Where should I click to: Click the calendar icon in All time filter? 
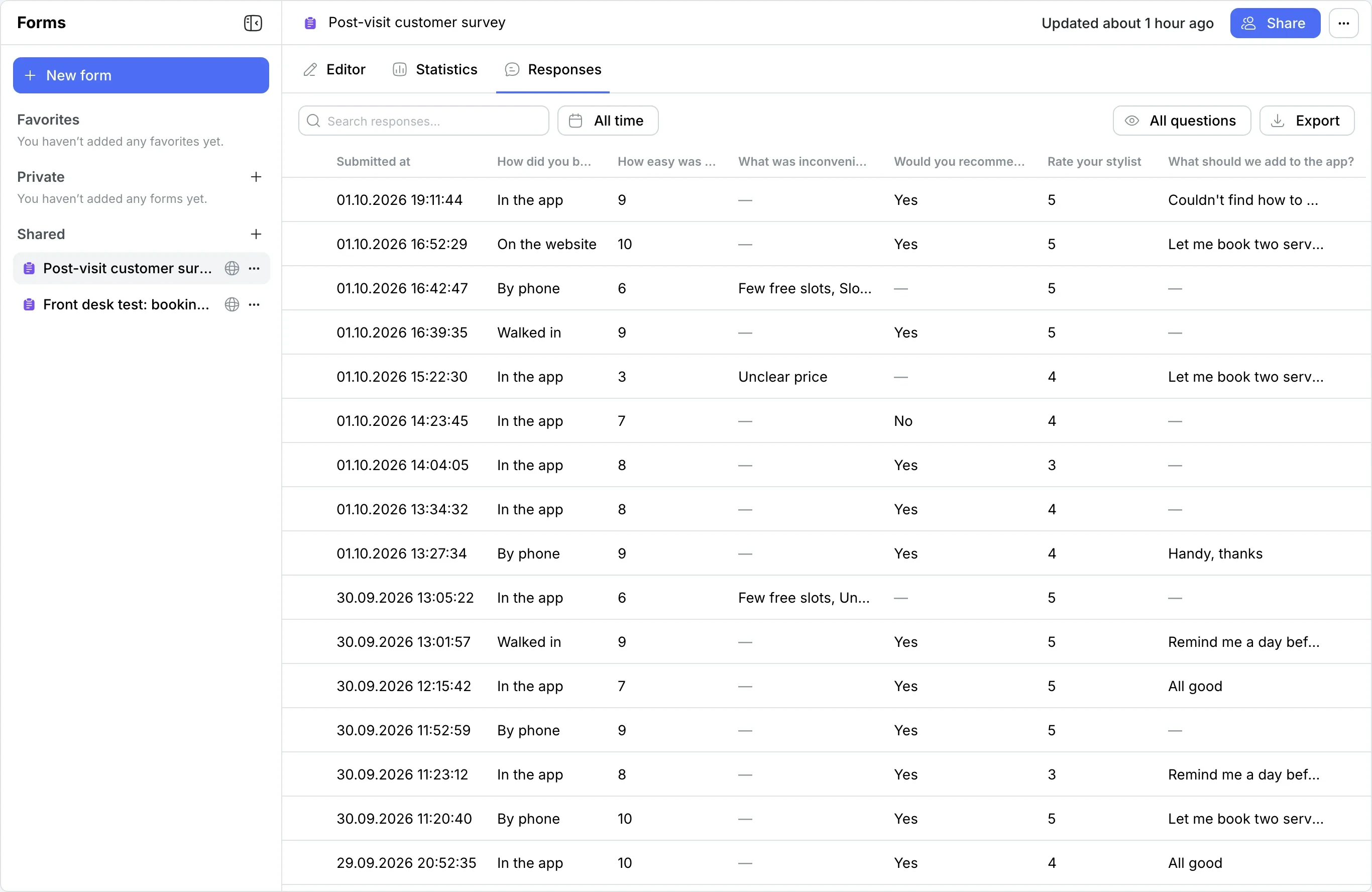coord(576,121)
